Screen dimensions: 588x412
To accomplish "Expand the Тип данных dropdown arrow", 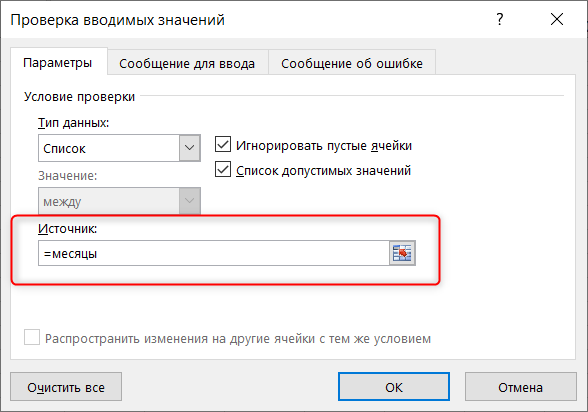I will pyautogui.click(x=189, y=148).
